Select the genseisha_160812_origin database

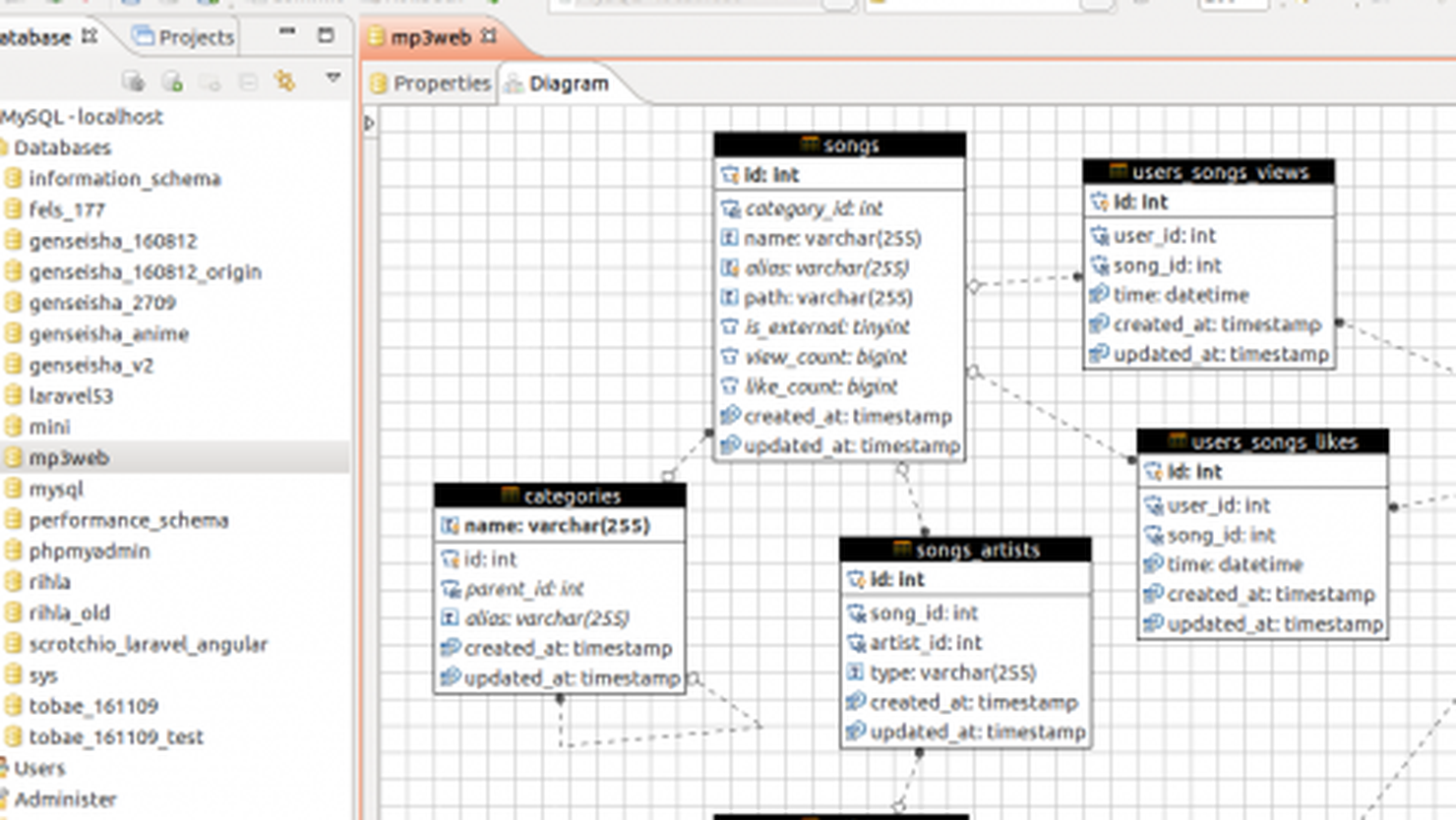pos(145,271)
